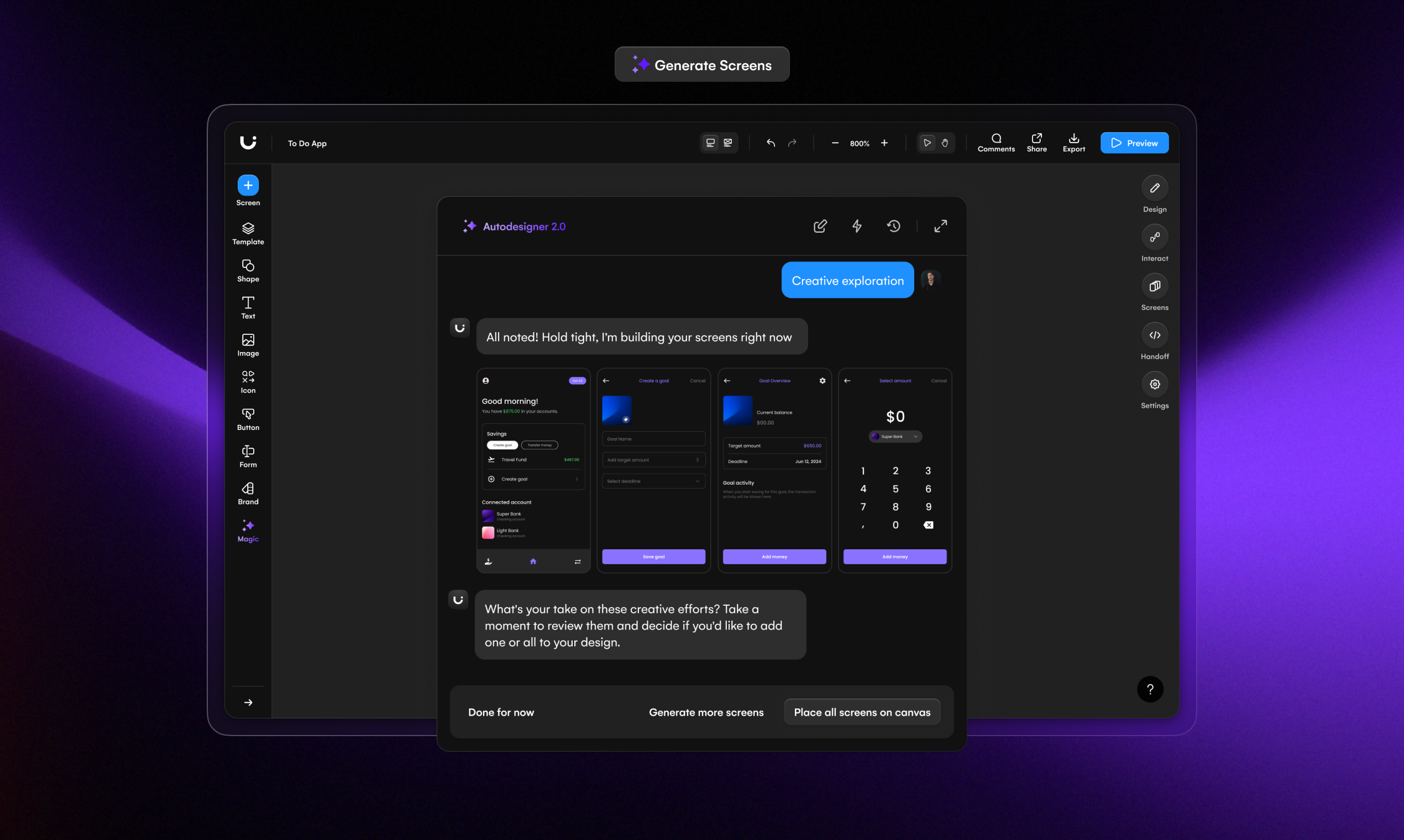Increase zoom with plus button

coord(884,143)
